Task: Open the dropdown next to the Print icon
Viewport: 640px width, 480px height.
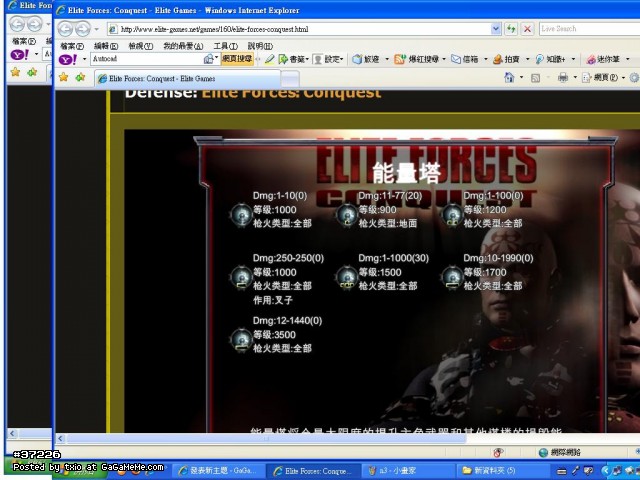Action: 575,77
